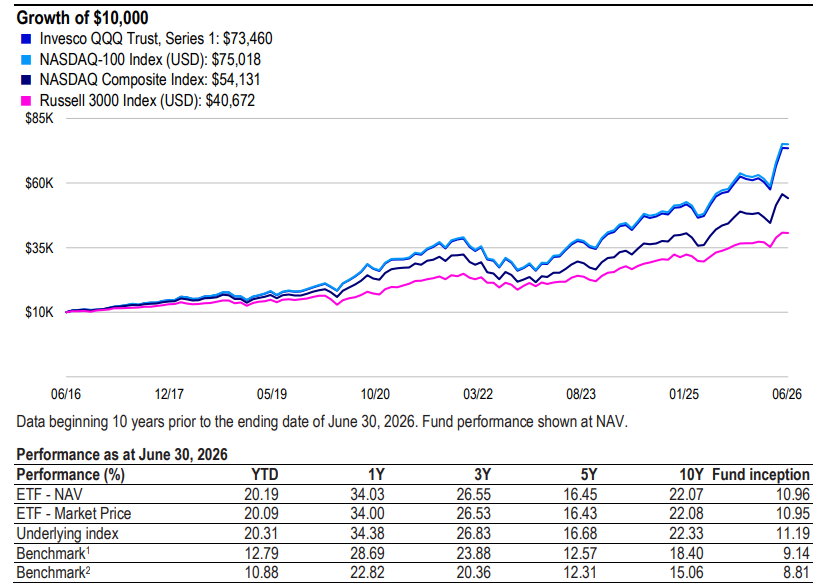
Task: Click Benchmark² 5Y value 12.31
Action: click(580, 573)
